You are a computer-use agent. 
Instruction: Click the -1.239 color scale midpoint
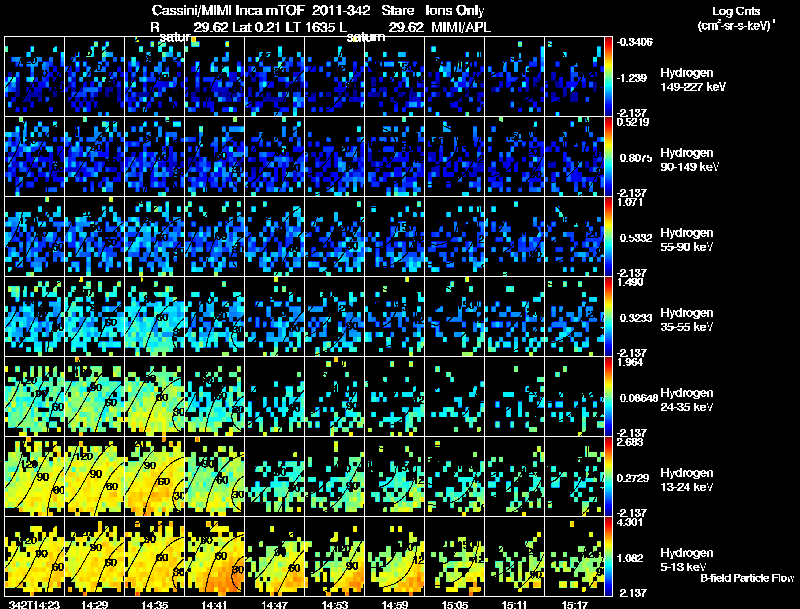(x=632, y=78)
